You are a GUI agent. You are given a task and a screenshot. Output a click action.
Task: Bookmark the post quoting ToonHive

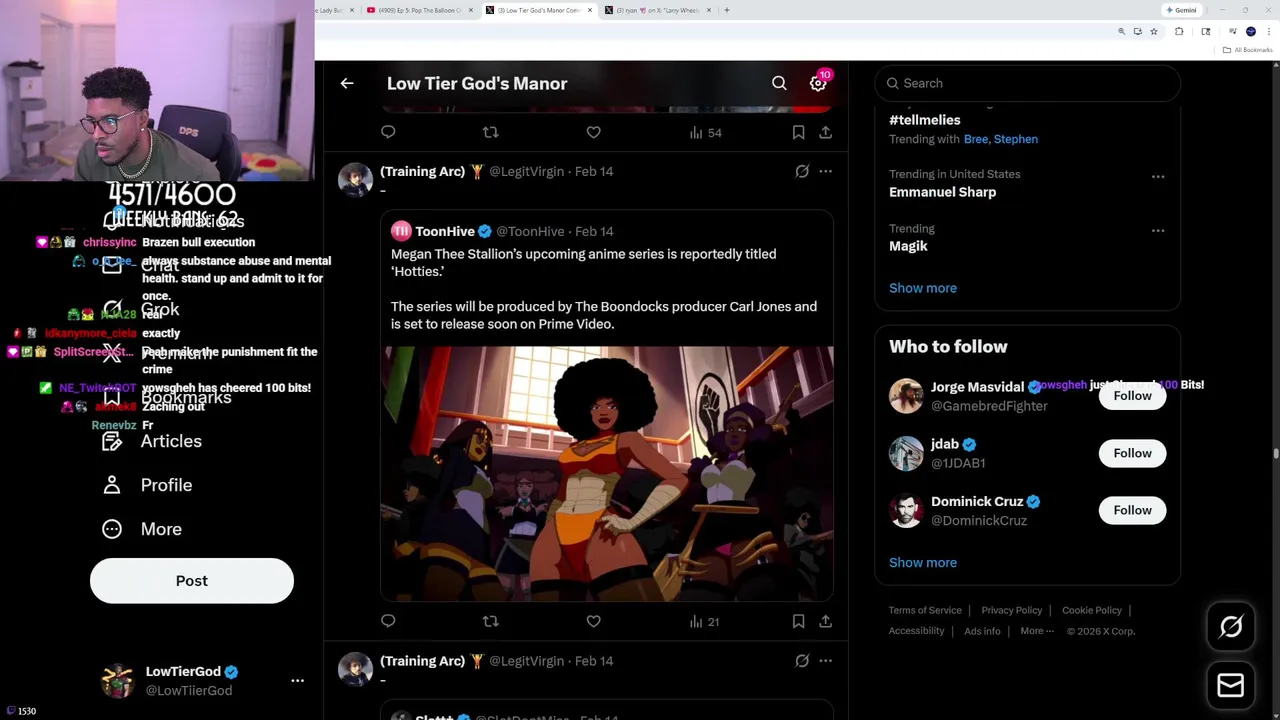(x=798, y=621)
